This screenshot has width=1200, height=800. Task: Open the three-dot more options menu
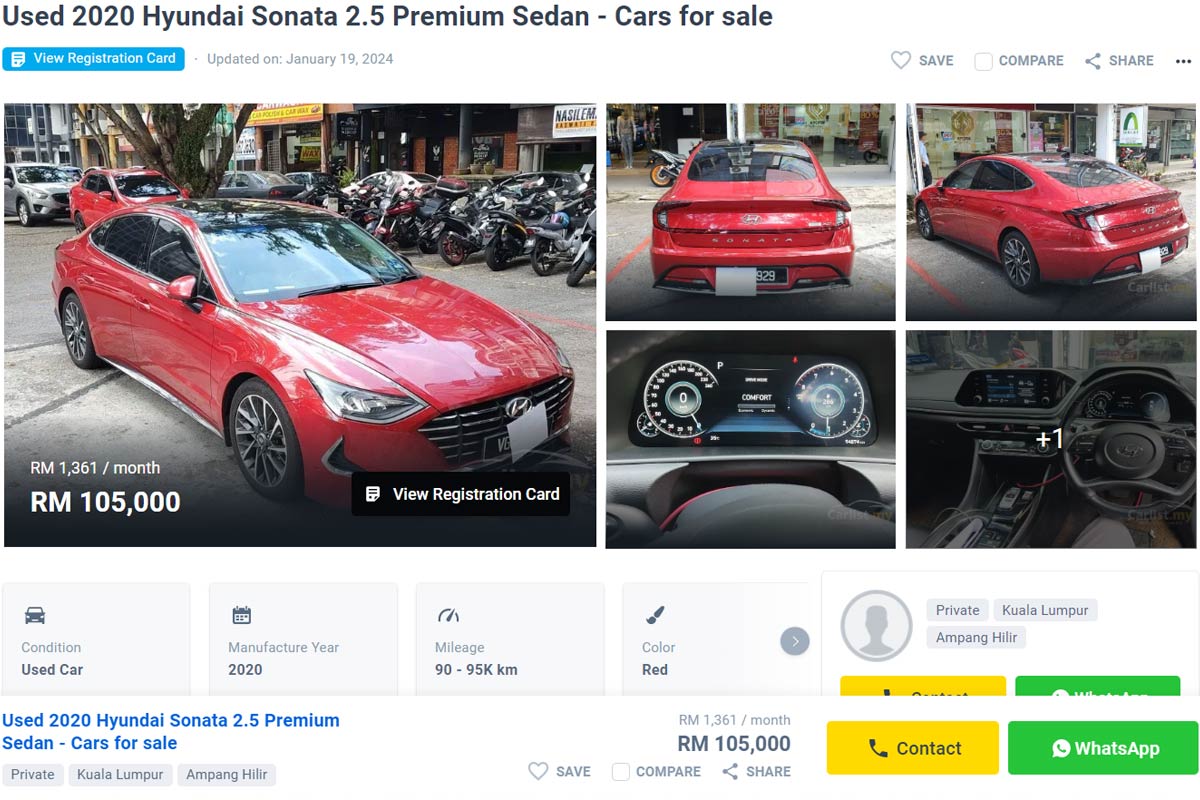[x=1183, y=61]
